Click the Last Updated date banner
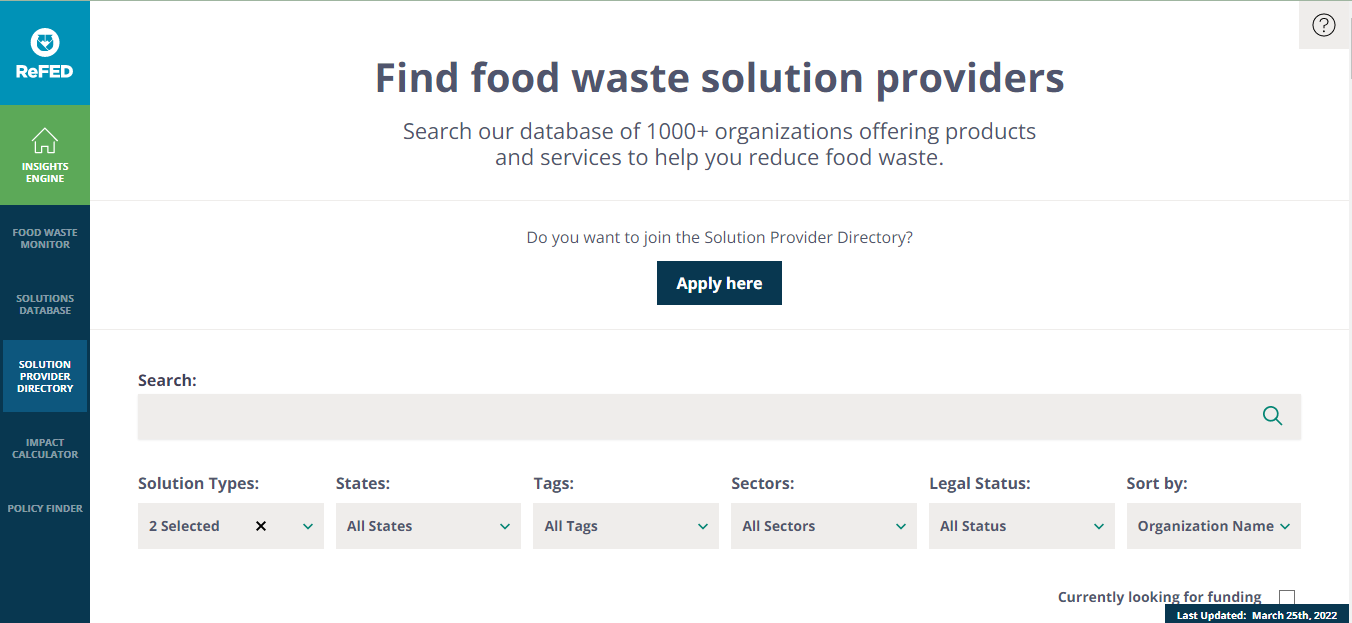Image resolution: width=1352 pixels, height=623 pixels. tap(1256, 615)
